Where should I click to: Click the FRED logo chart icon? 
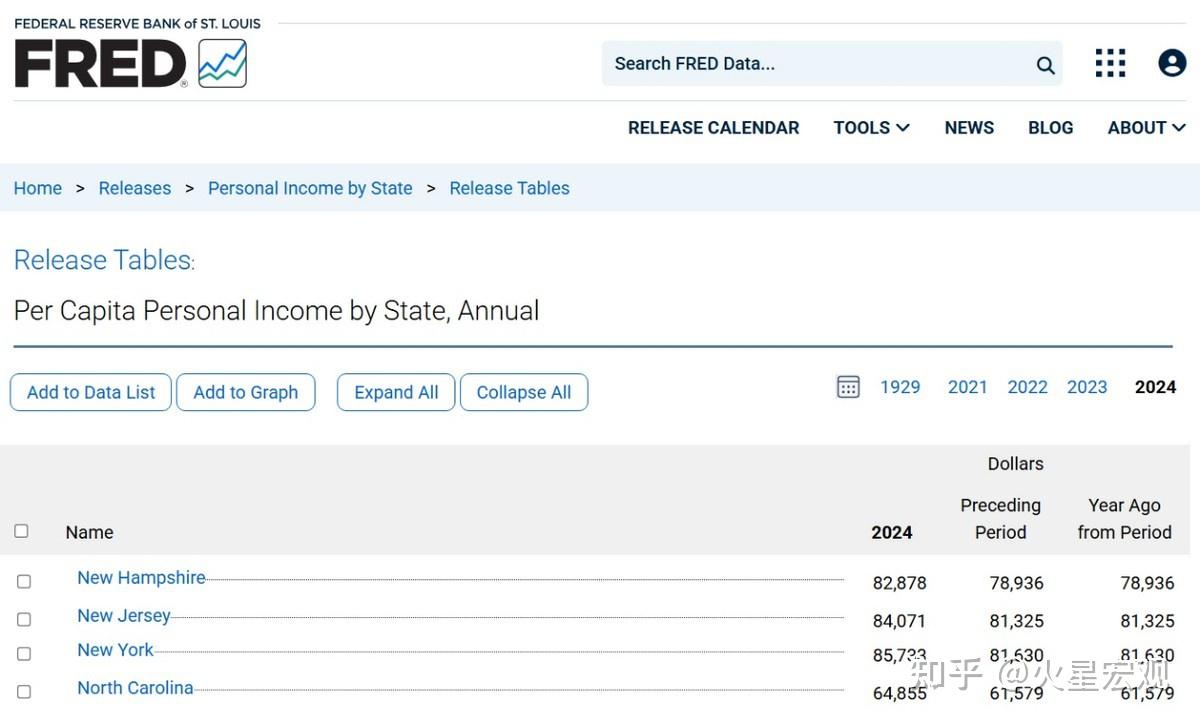222,63
